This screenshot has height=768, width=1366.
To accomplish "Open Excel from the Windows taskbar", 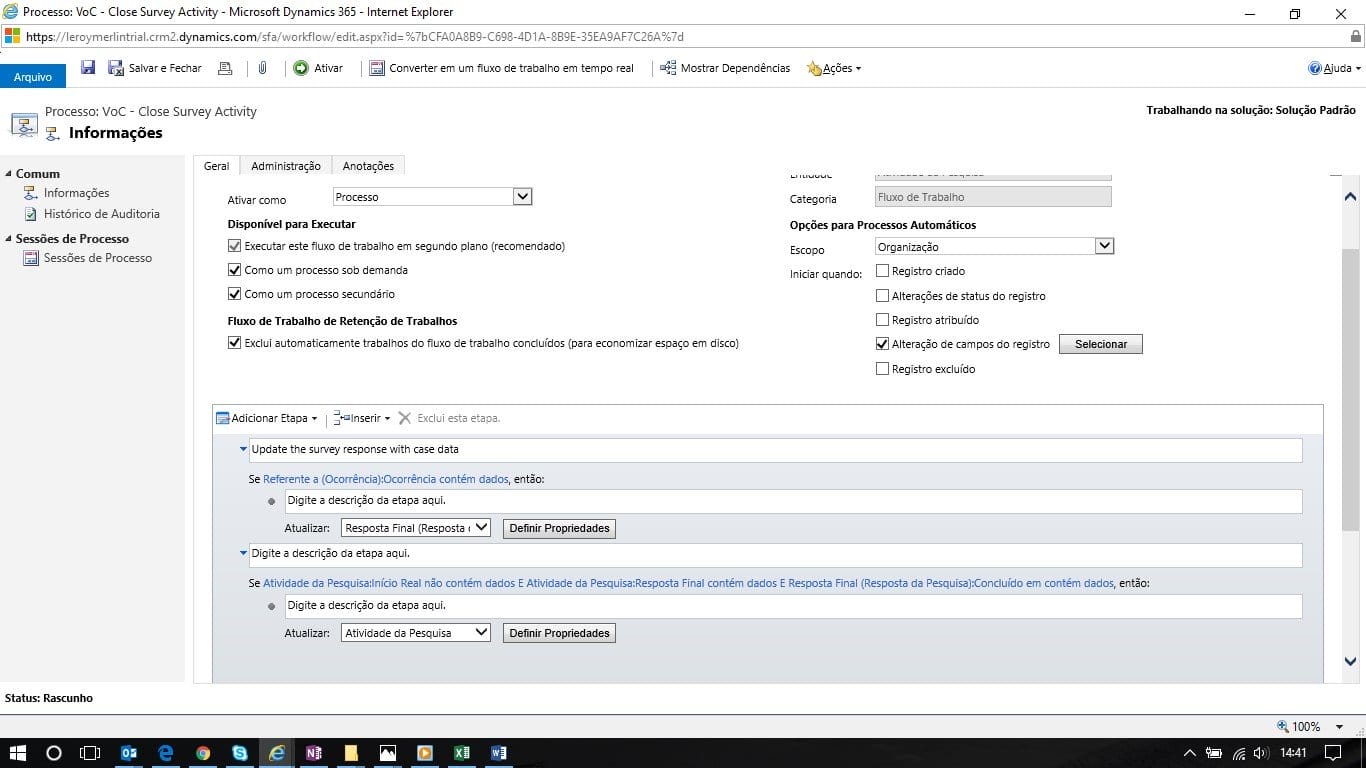I will 461,752.
